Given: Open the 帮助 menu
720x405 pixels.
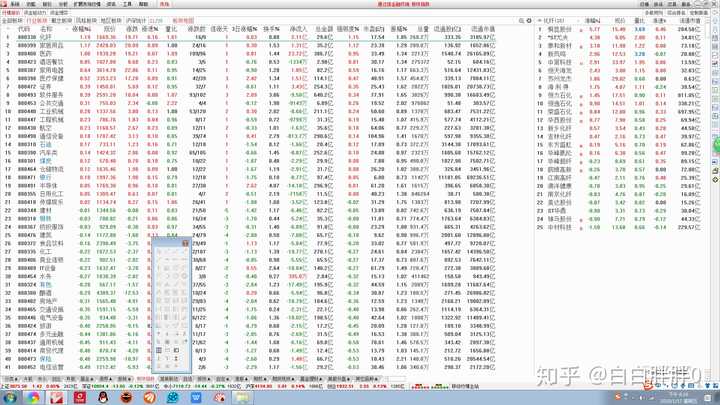Looking at the screenshot, I should [x=143, y=4].
